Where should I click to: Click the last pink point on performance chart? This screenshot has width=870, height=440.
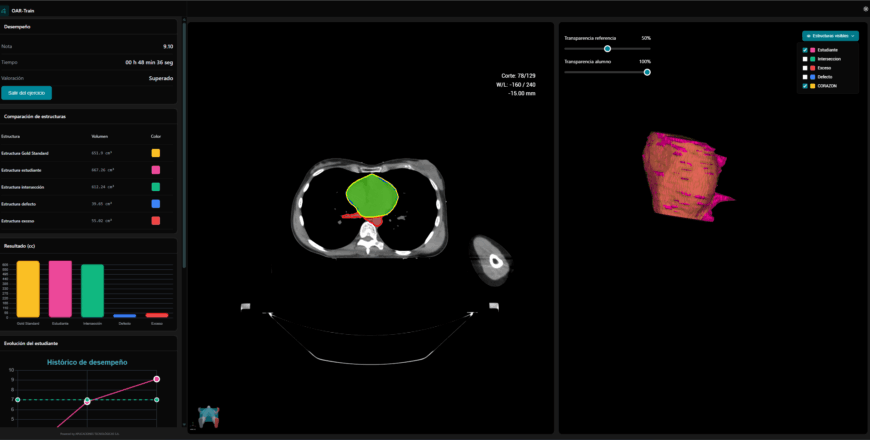[x=157, y=379]
